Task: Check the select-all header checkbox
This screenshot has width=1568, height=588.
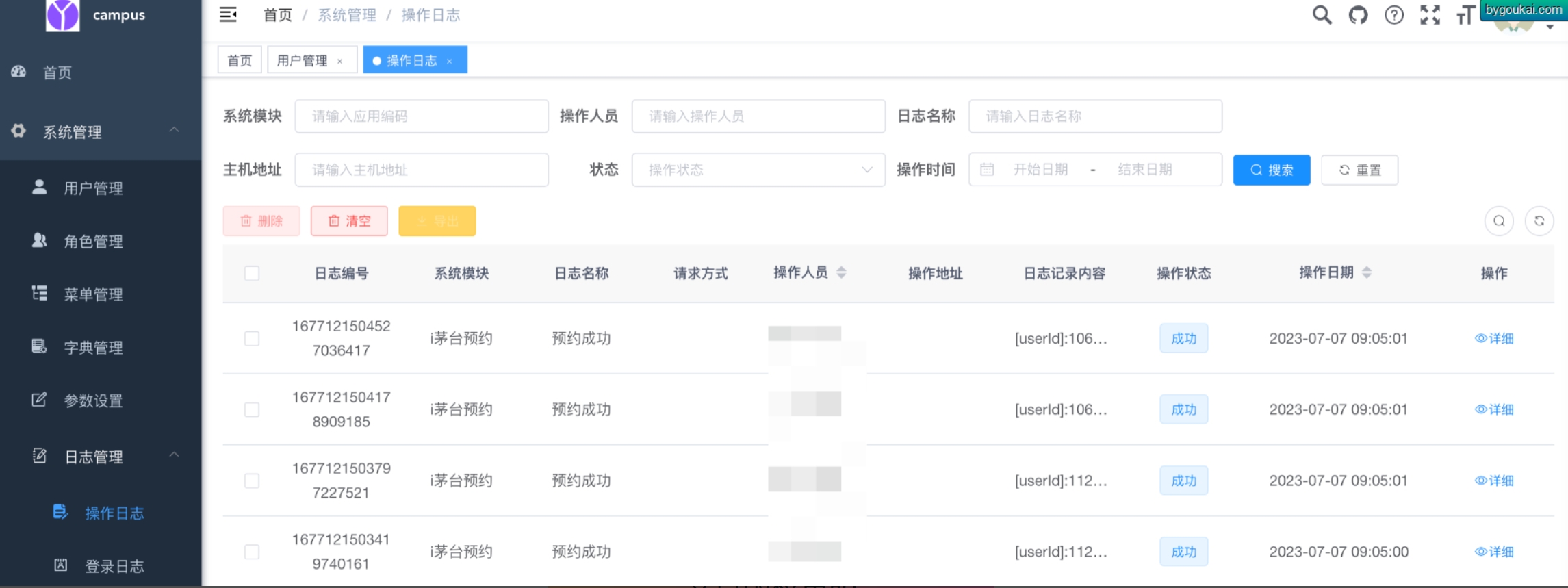Action: point(252,273)
